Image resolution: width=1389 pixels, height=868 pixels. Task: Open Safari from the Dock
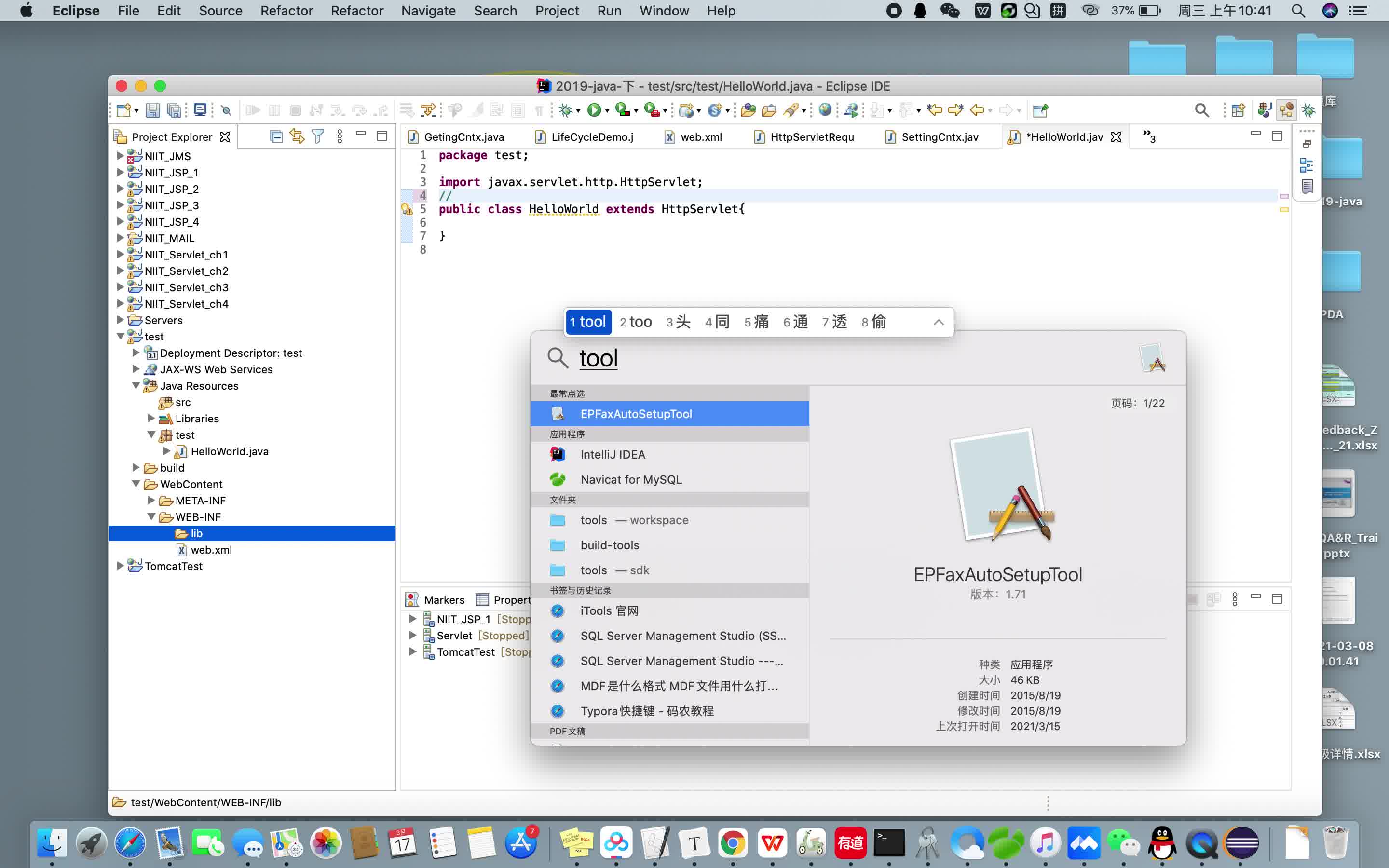pos(130,843)
